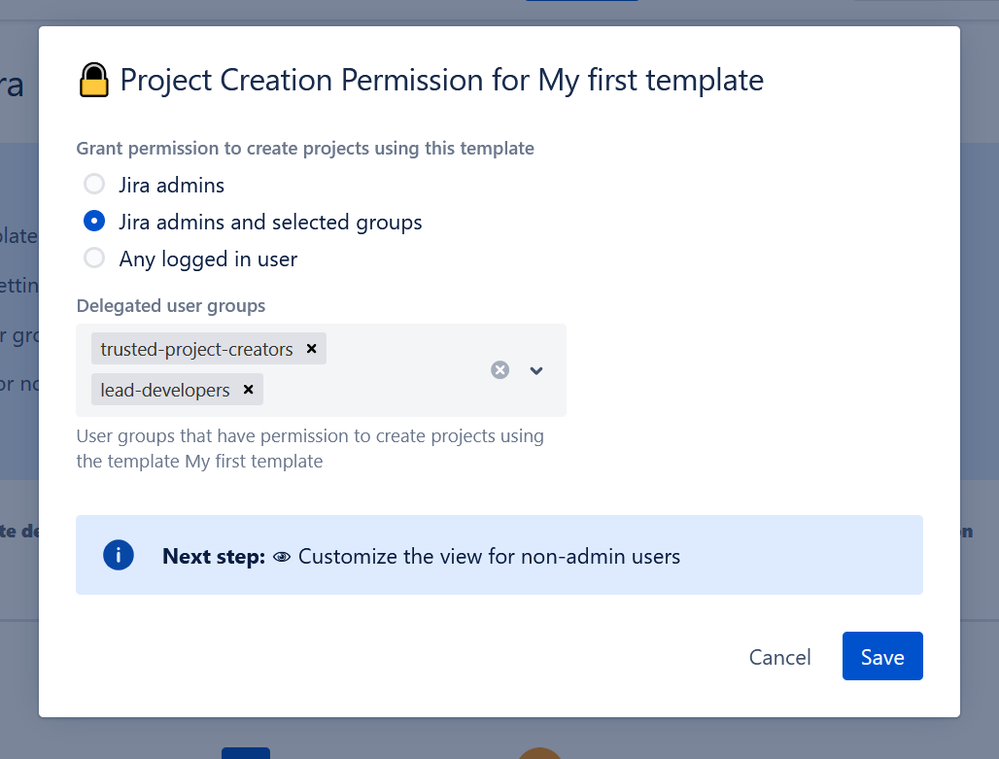The image size is (999, 759).
Task: Cancel the permission dialog
Action: click(780, 657)
